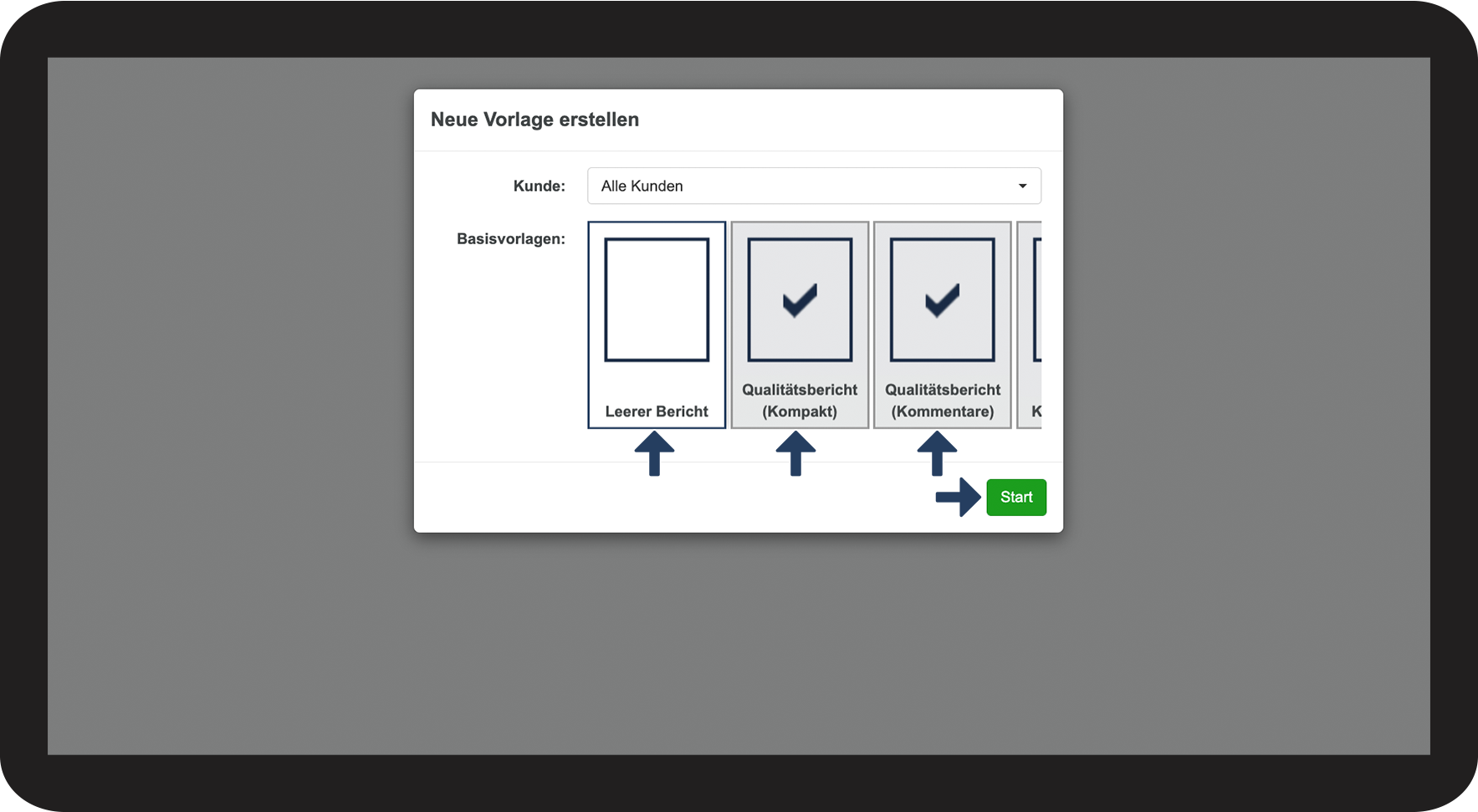The image size is (1478, 812).
Task: Click the Qualitätsbericht (Kommentare) caption text
Action: pyautogui.click(x=943, y=401)
